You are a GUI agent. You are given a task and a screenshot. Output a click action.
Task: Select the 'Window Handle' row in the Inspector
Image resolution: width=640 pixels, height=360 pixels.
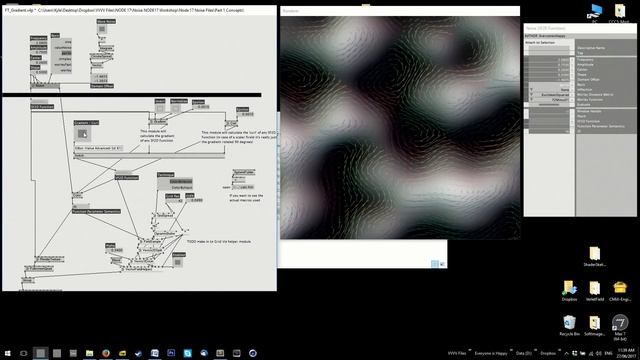point(606,111)
